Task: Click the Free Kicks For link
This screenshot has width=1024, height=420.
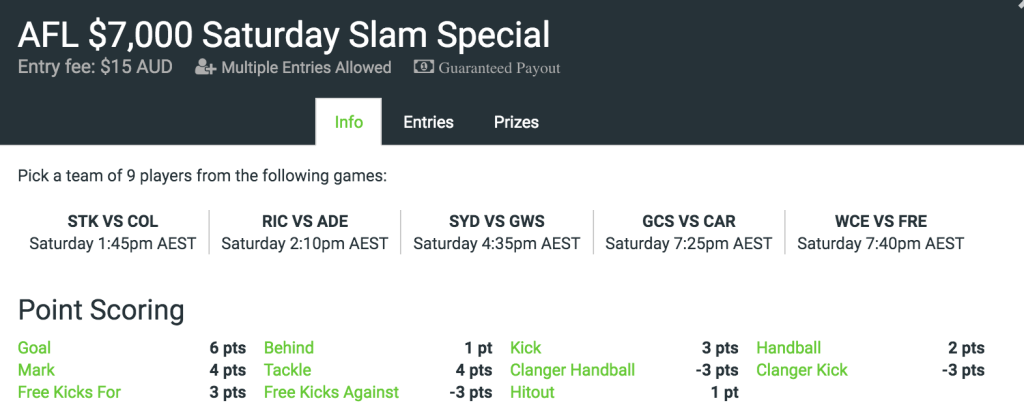Action: 69,393
